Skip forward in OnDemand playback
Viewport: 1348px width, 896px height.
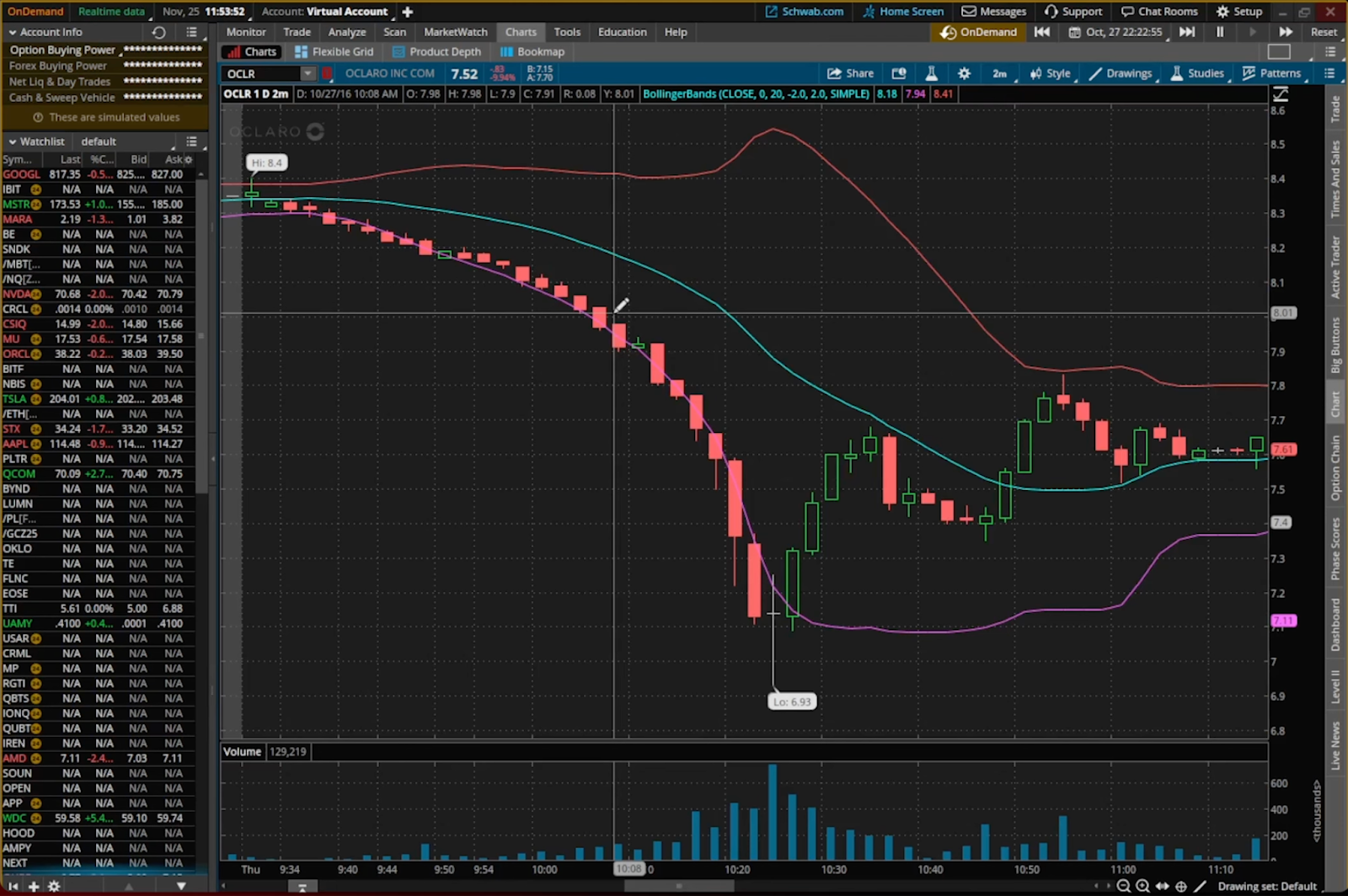point(1187,32)
